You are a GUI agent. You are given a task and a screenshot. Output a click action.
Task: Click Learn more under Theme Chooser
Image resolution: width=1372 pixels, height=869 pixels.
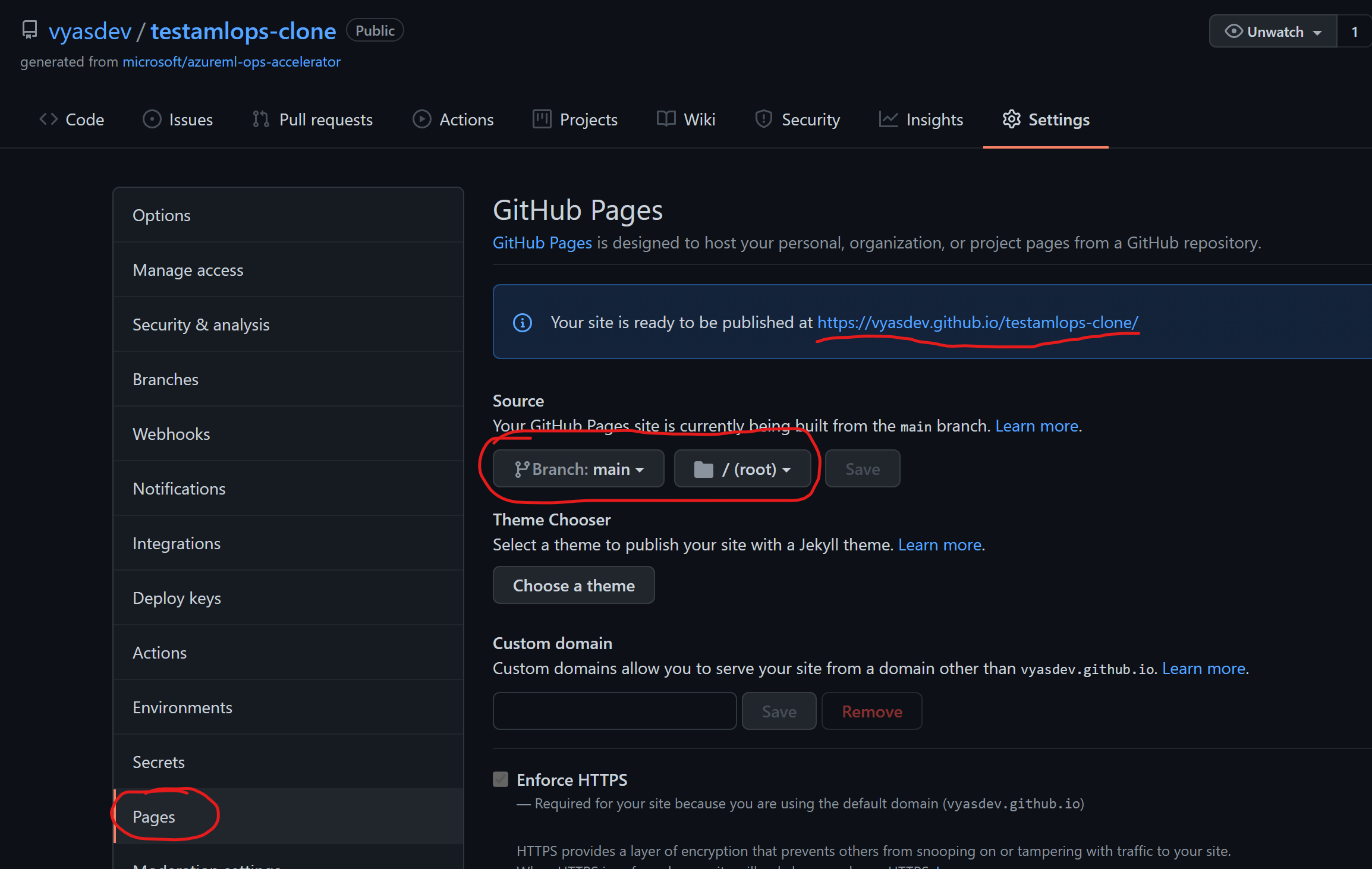pos(940,544)
